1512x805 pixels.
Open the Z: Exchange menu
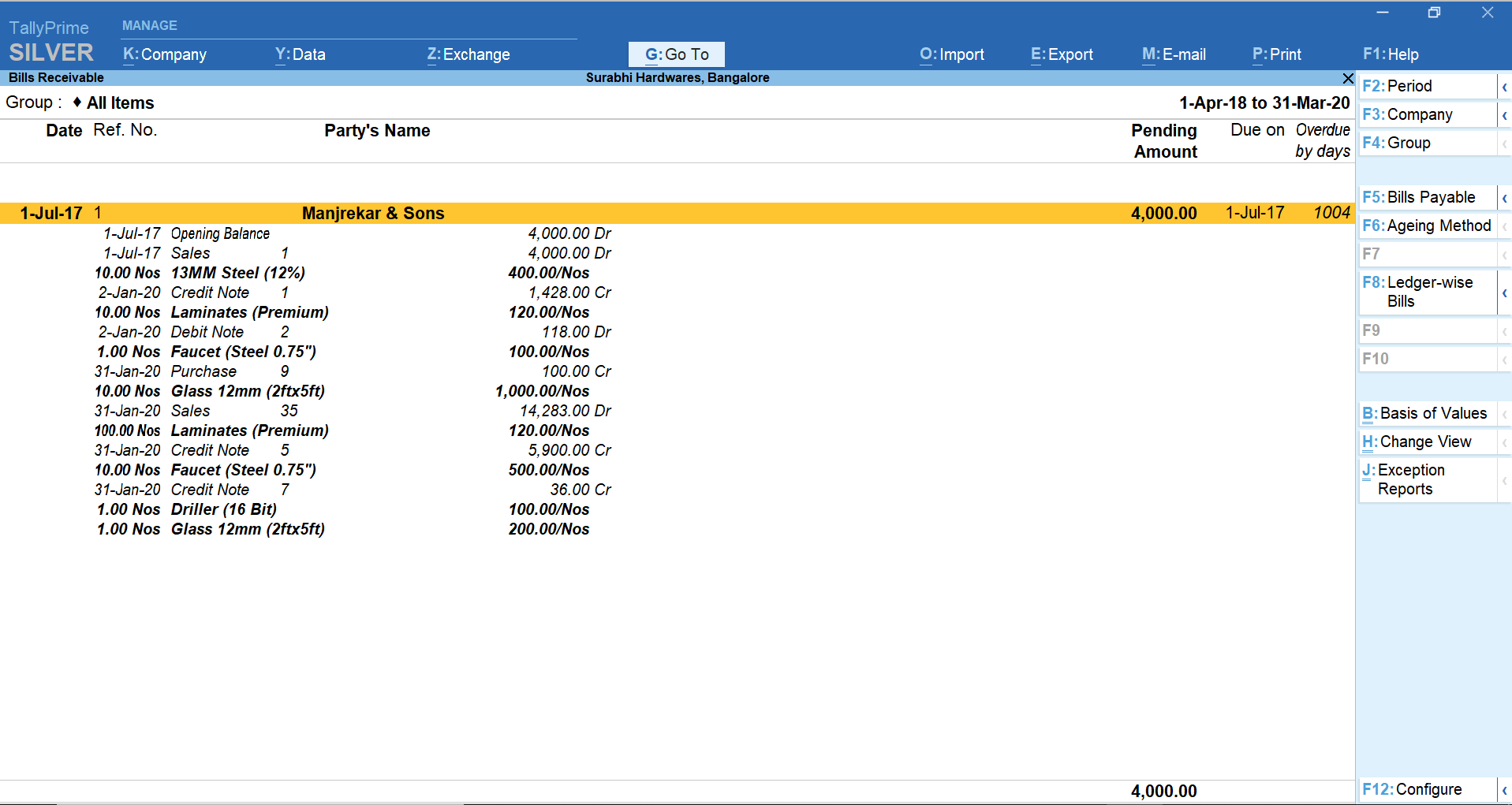(468, 54)
